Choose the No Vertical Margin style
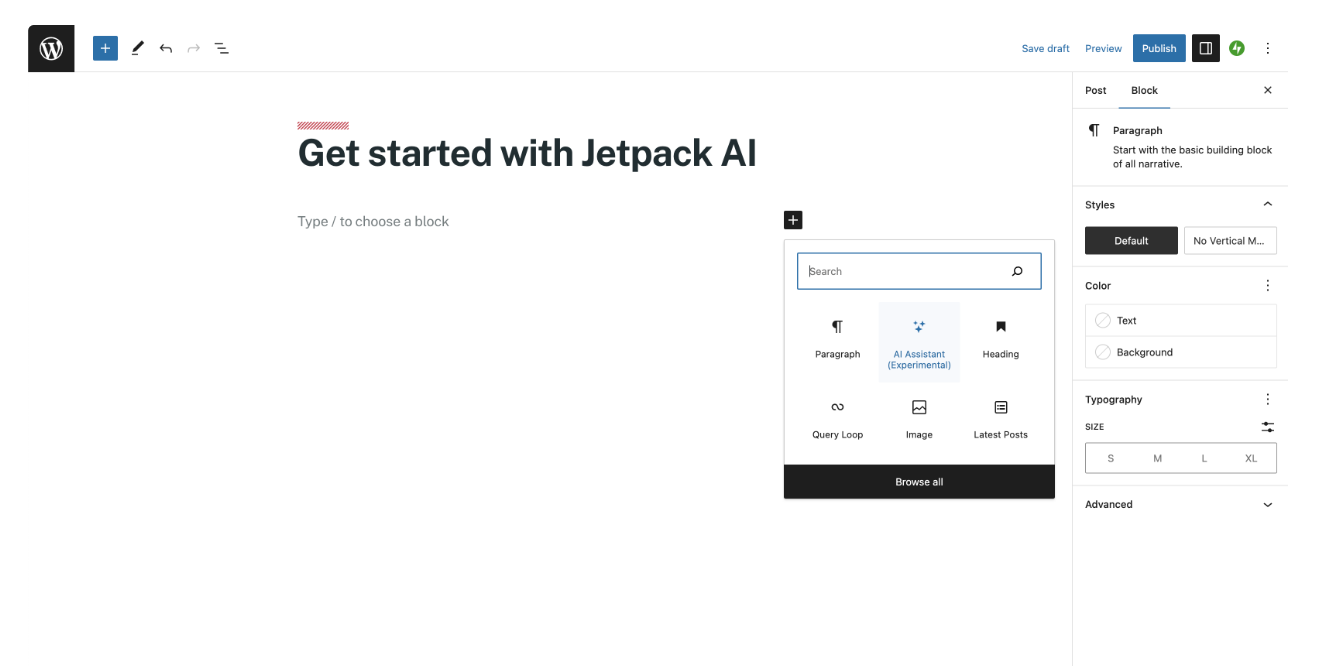1336x666 pixels. [1230, 241]
